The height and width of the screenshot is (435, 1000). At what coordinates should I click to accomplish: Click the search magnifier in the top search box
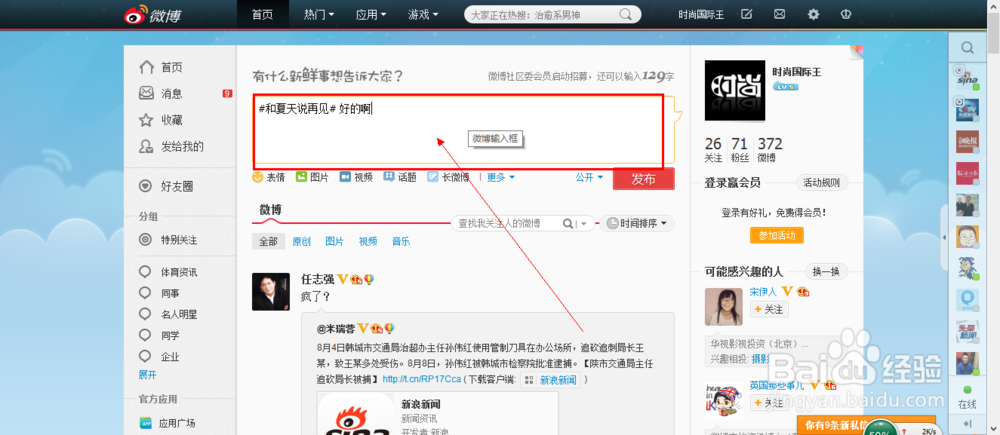pos(626,14)
